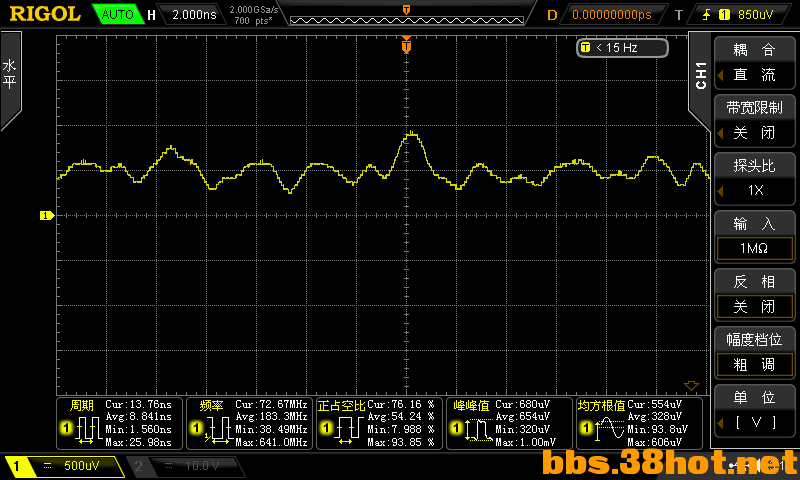Click the 频率 frequency waveform icon
800x480 pixels.
pyautogui.click(x=219, y=429)
